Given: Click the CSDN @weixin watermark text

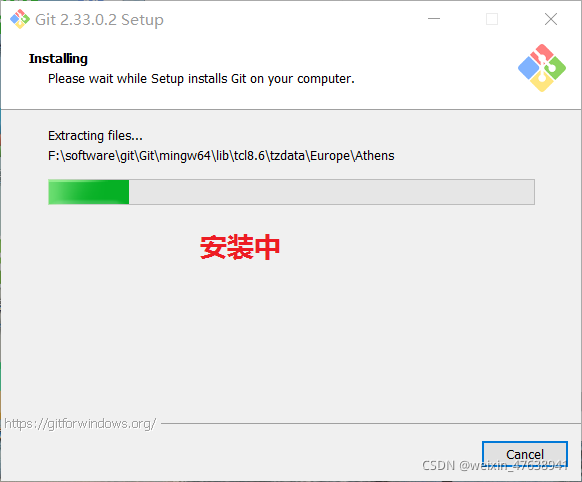Looking at the screenshot, I should tap(495, 465).
